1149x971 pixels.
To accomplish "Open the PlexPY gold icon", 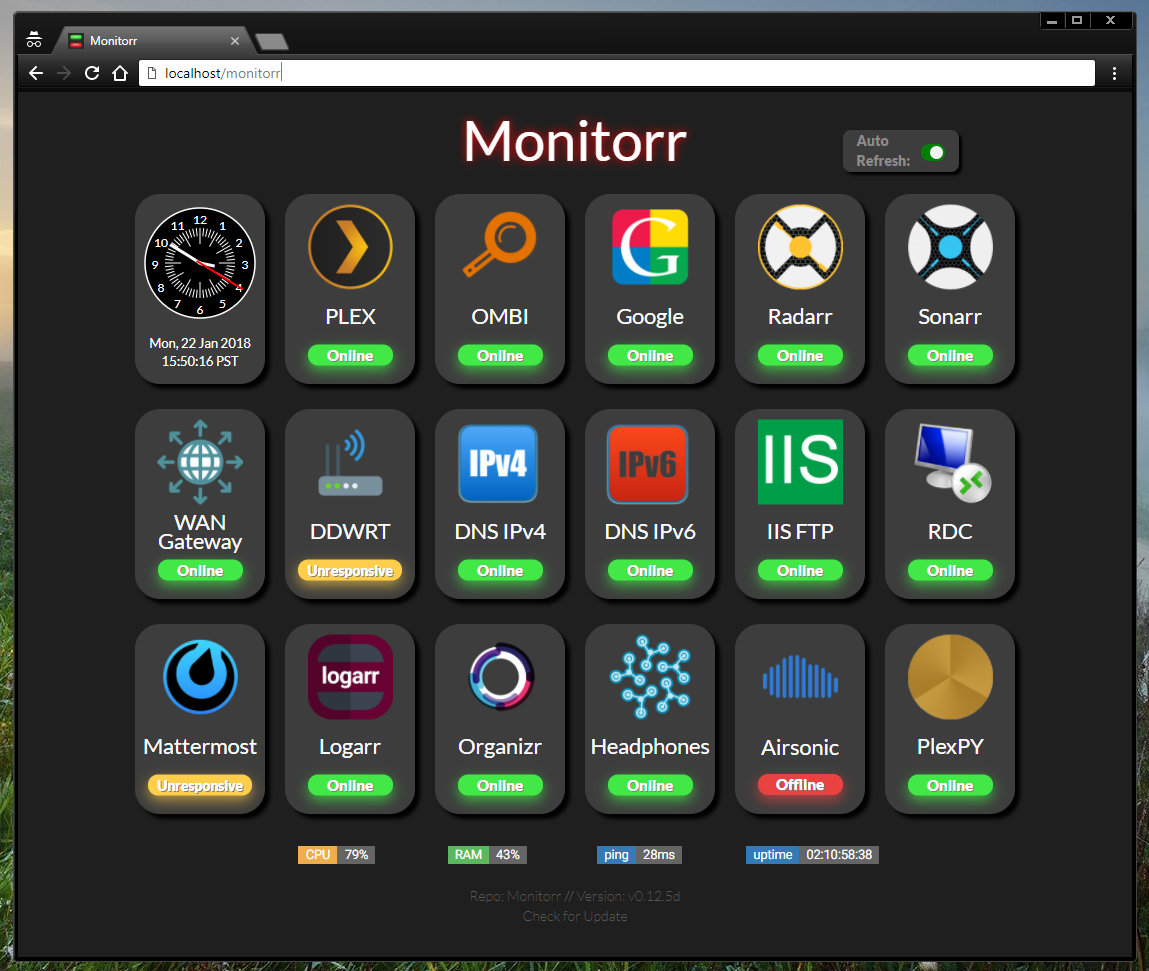I will 950,676.
